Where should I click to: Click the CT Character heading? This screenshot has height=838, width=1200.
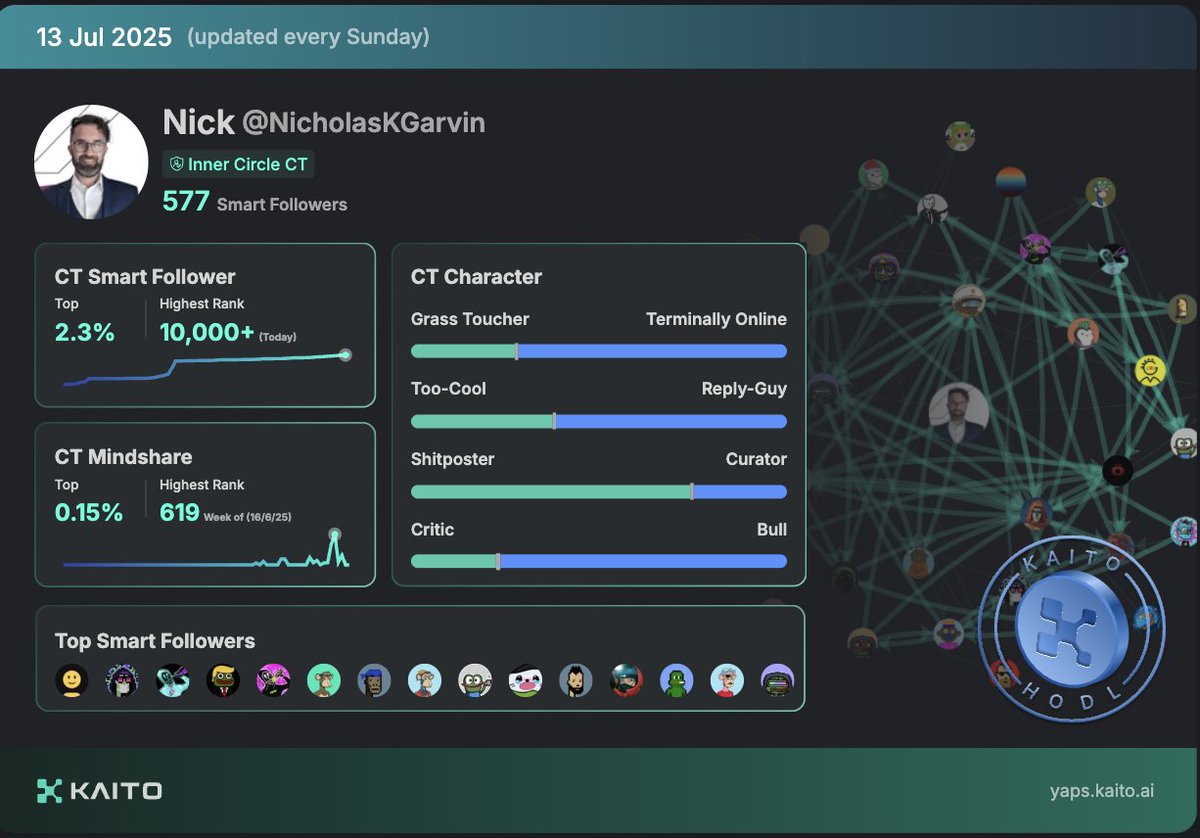[476, 277]
